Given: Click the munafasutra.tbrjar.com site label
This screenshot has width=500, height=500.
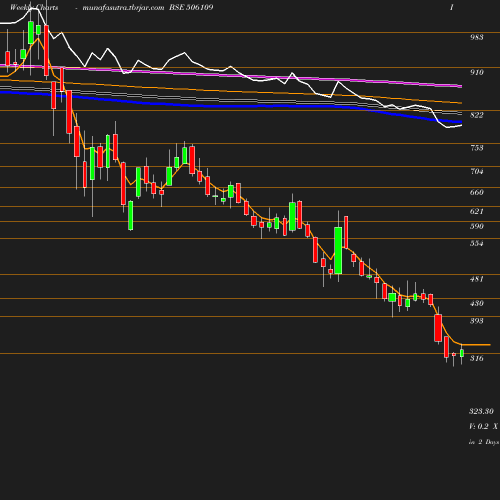Looking at the screenshot, I should [123, 7].
